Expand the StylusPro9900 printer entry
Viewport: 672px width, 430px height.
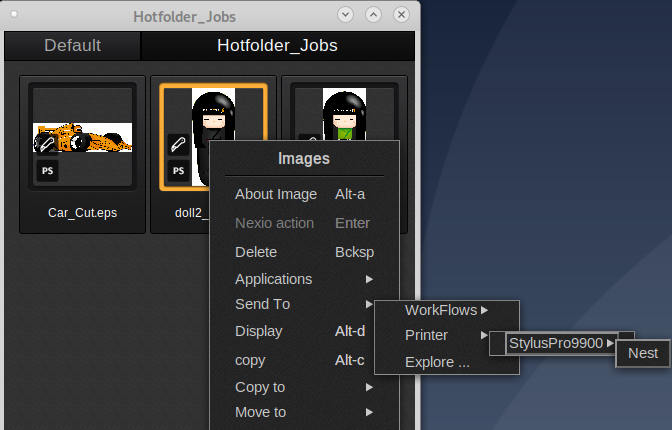561,343
